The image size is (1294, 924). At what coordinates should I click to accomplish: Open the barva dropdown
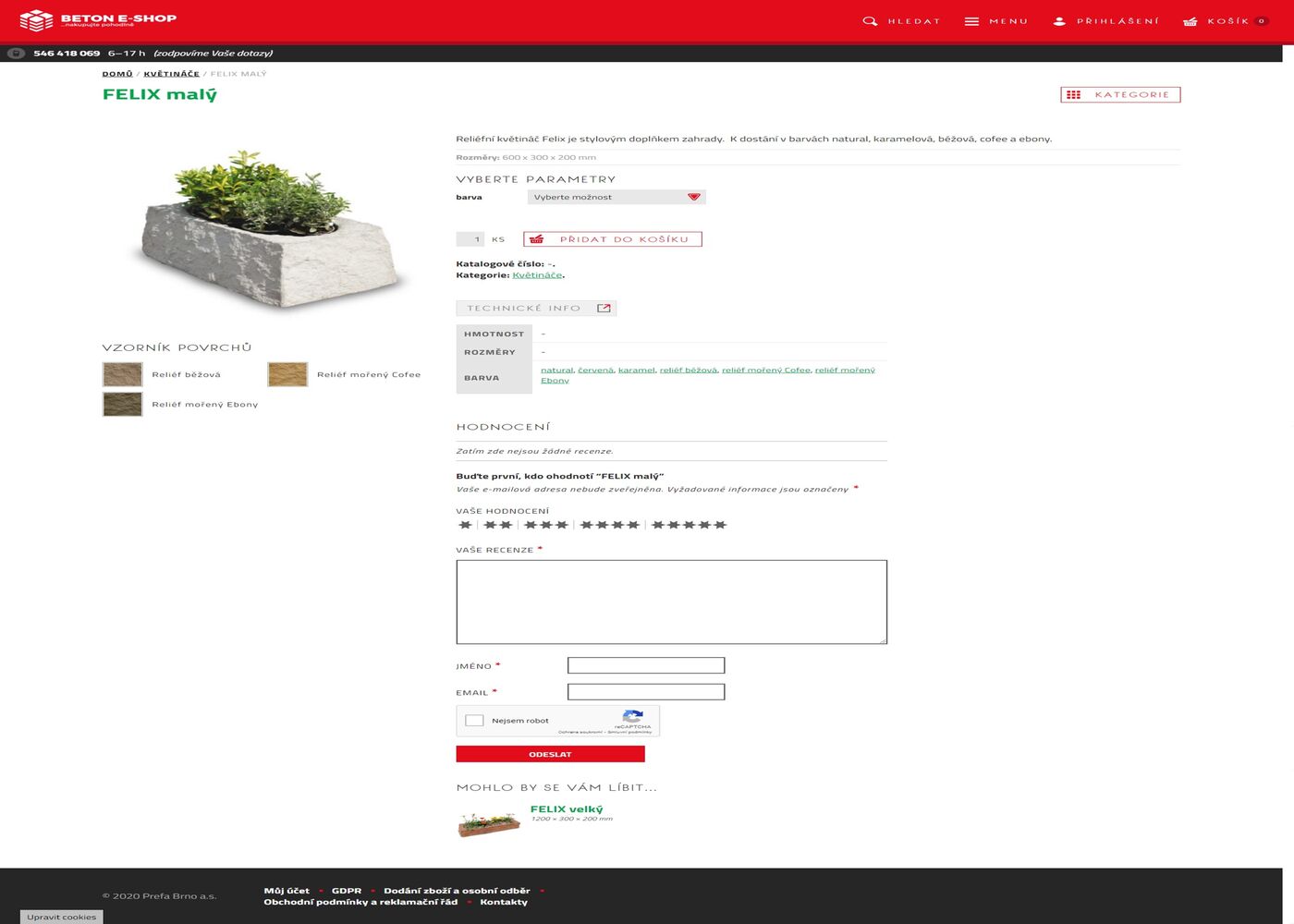[x=616, y=197]
